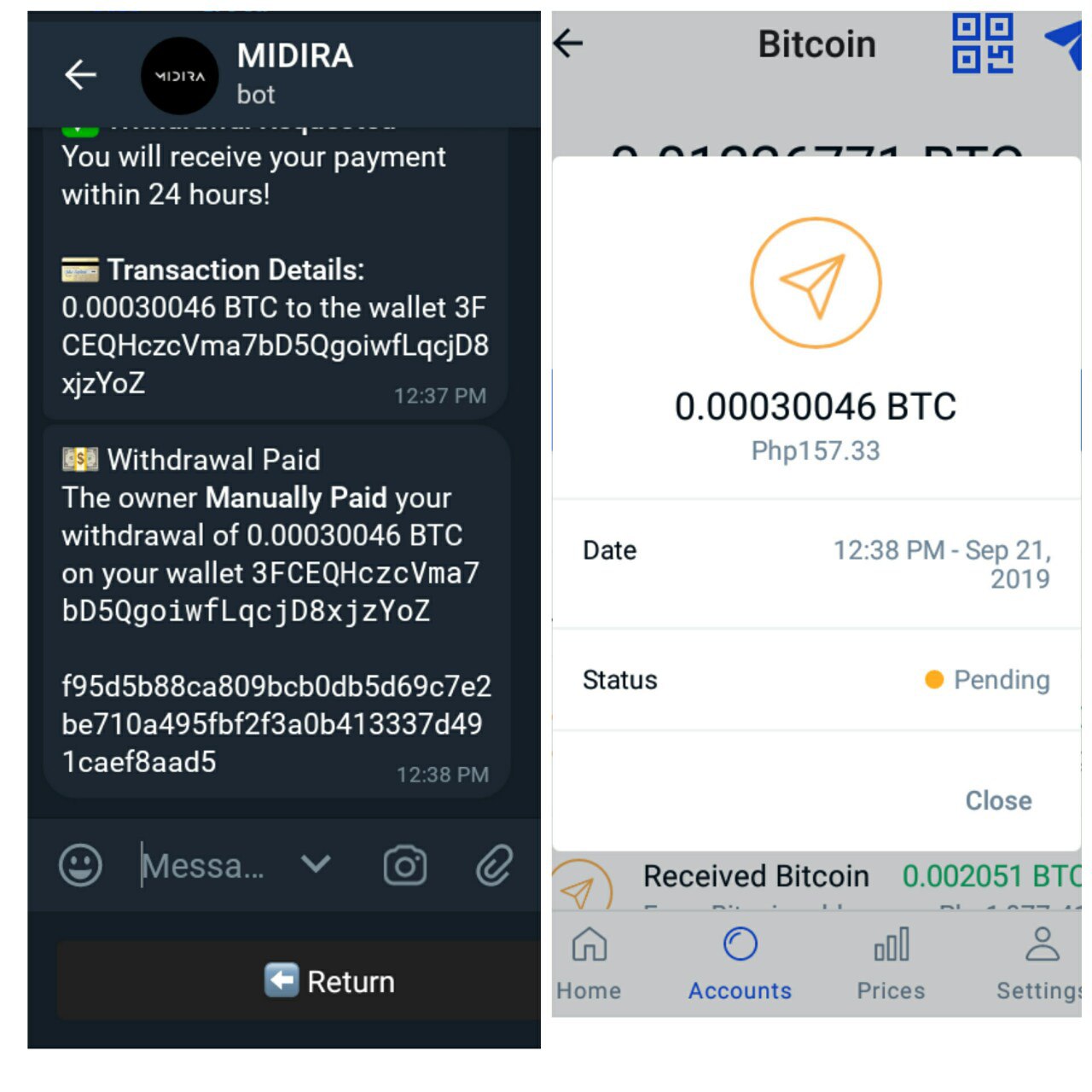Tap the orange send icon in dialog
The image size is (1092, 1092).
coord(816,283)
